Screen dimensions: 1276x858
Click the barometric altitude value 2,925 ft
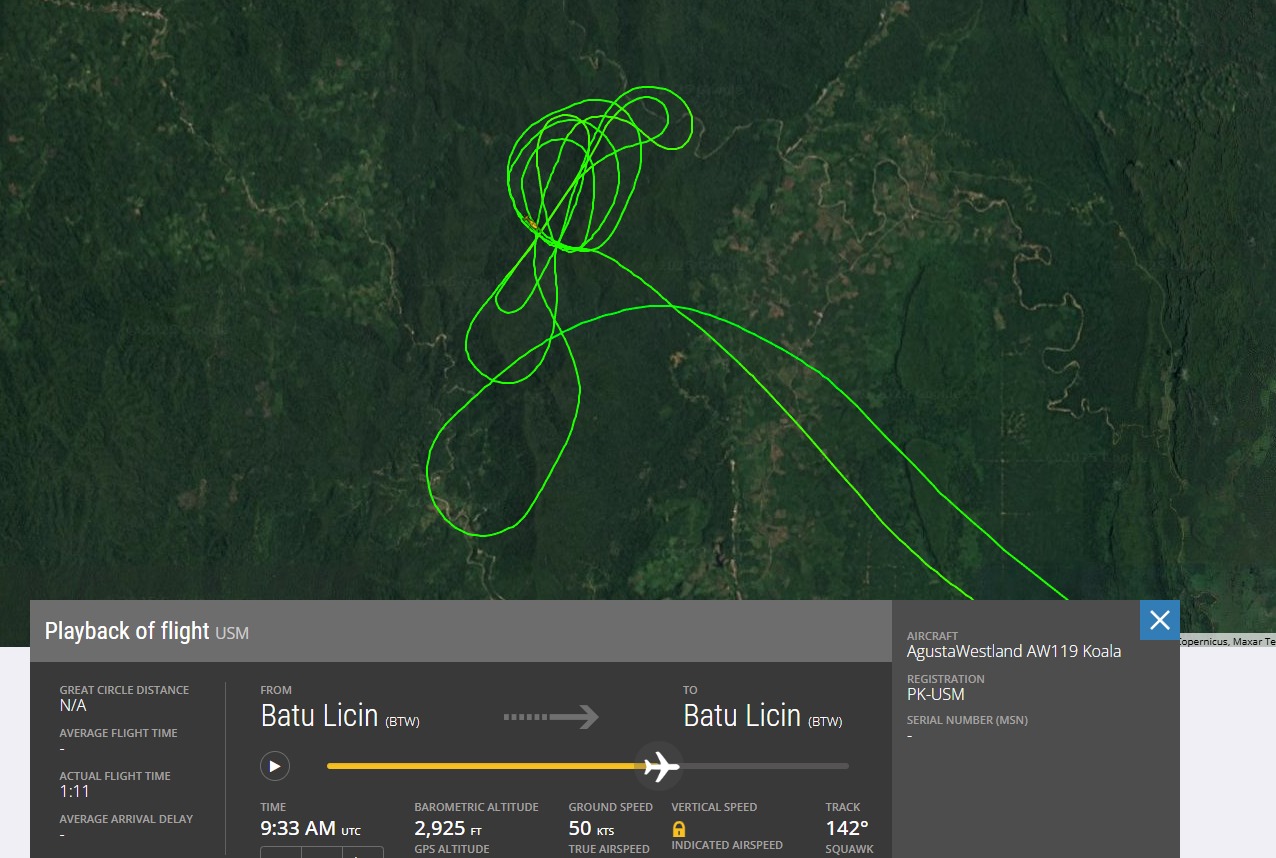448,828
